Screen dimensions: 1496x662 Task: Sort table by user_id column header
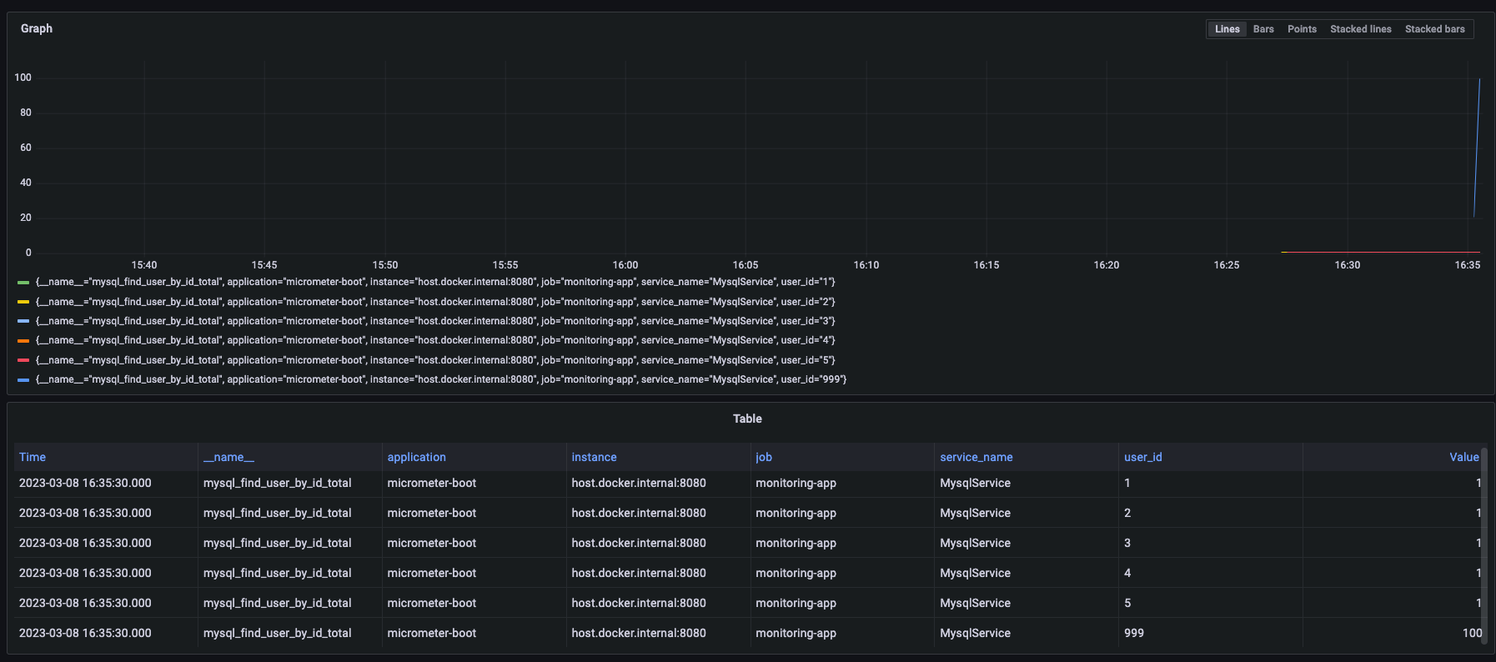point(1143,457)
